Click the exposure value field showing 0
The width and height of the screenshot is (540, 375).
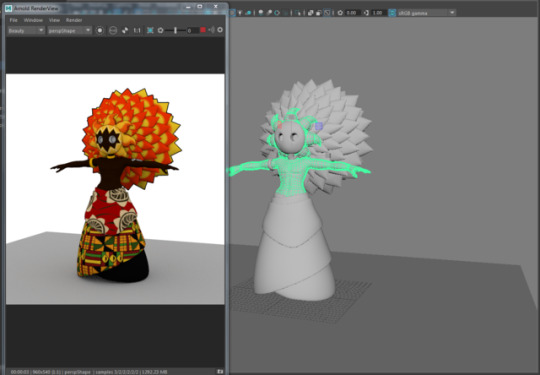pyautogui.click(x=193, y=30)
